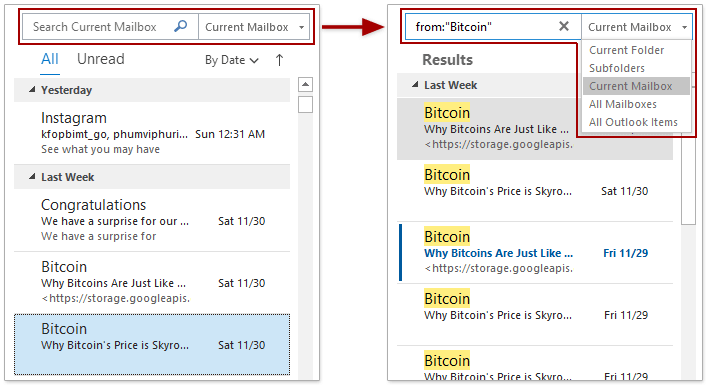This screenshot has width=707, height=386.
Task: Choose All Outlook Items in scope menu
Action: pos(633,122)
